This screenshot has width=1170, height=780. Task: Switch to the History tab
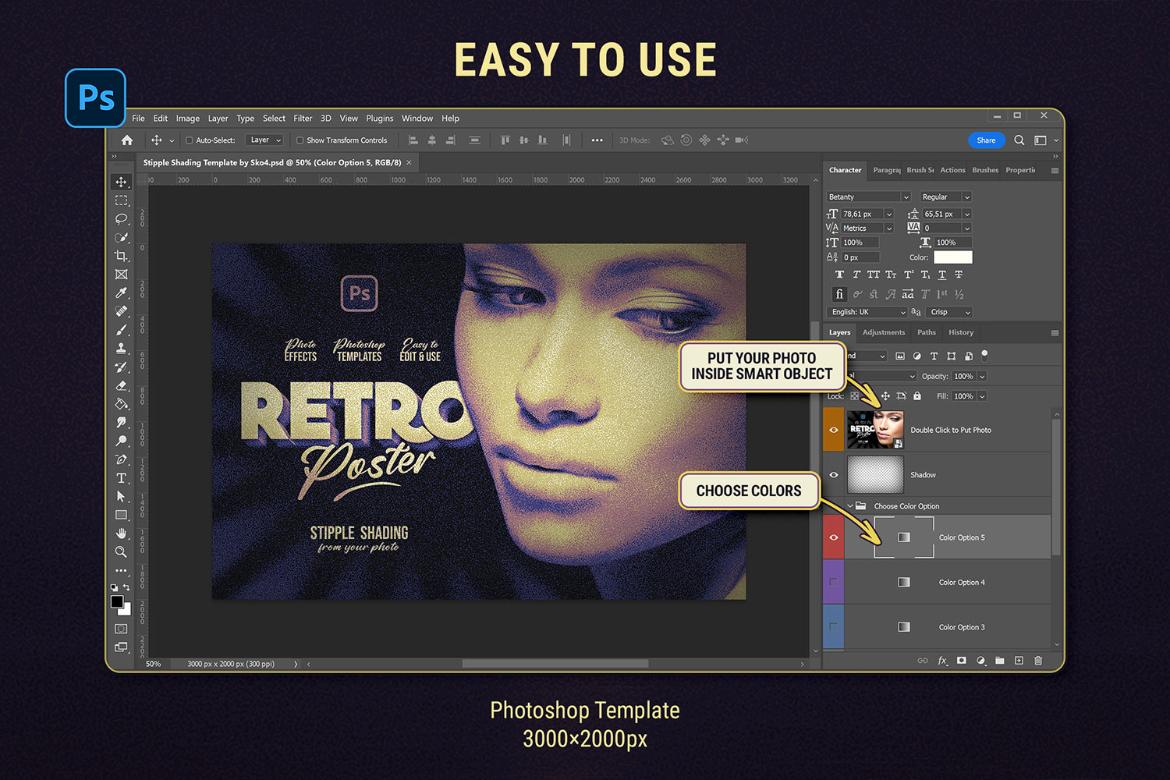pyautogui.click(x=960, y=332)
